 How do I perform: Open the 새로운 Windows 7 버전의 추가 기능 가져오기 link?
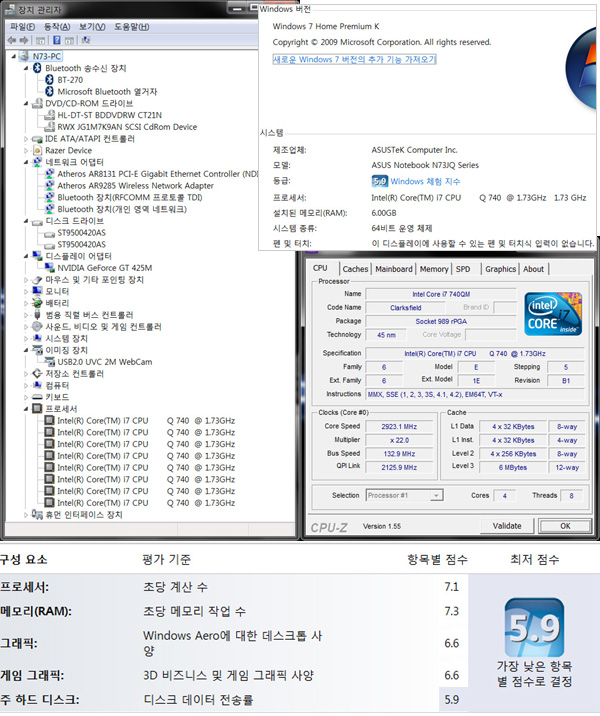(x=354, y=59)
